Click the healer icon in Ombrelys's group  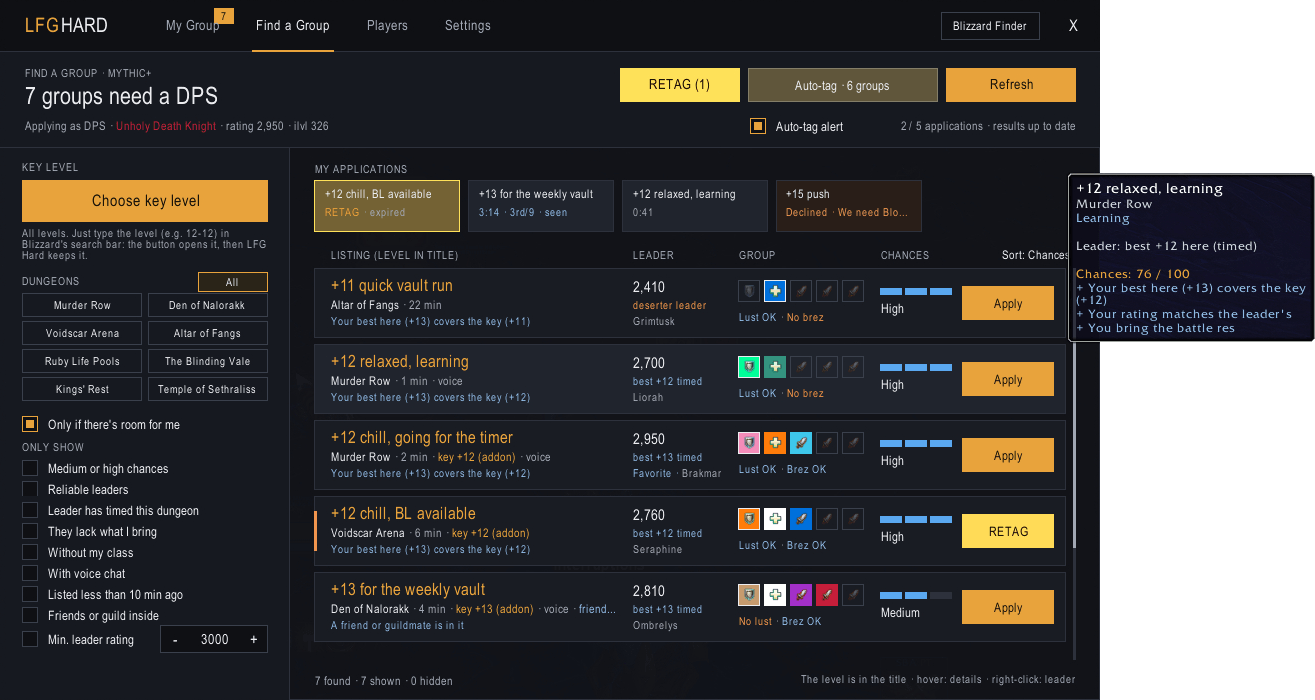click(775, 595)
